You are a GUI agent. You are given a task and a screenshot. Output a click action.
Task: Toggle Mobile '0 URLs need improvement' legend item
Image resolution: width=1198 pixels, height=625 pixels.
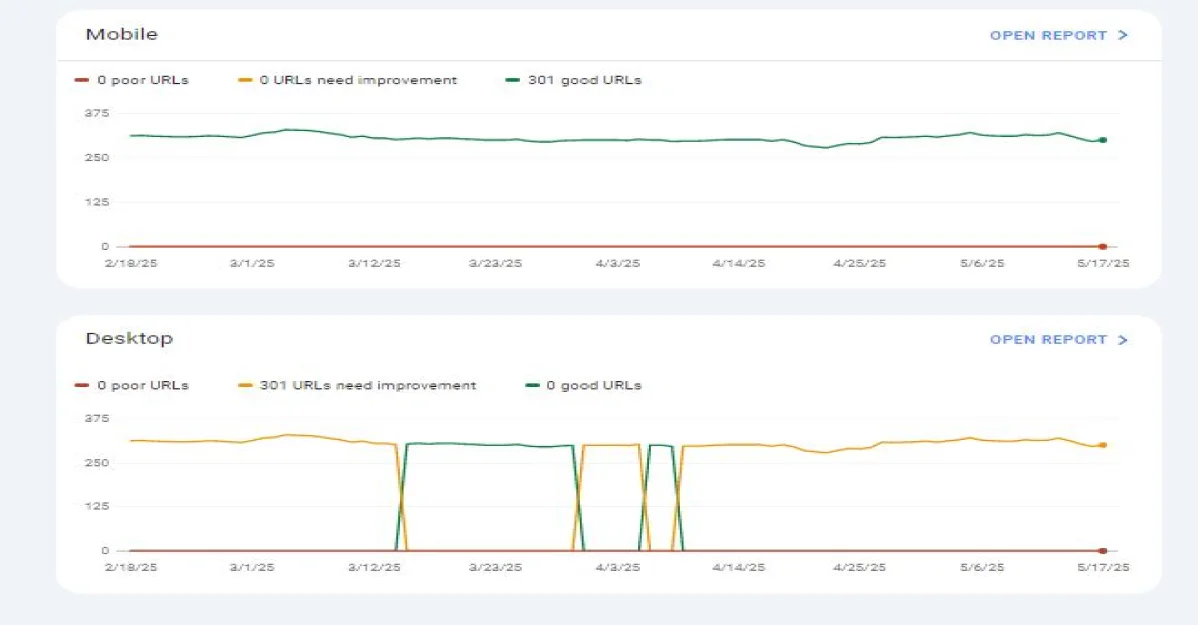click(347, 80)
